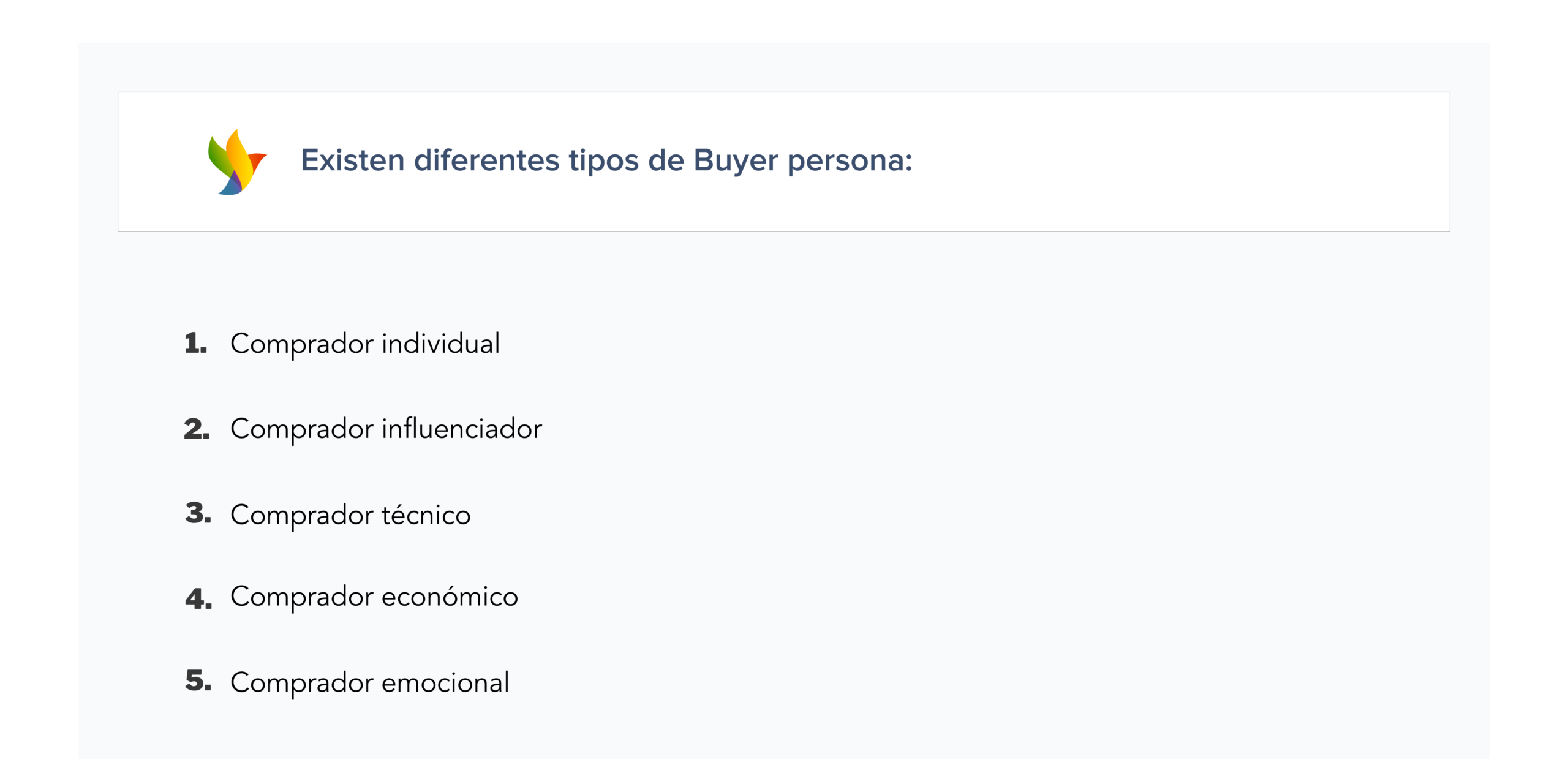Click the word "persona:" in the heading

pos(850,162)
